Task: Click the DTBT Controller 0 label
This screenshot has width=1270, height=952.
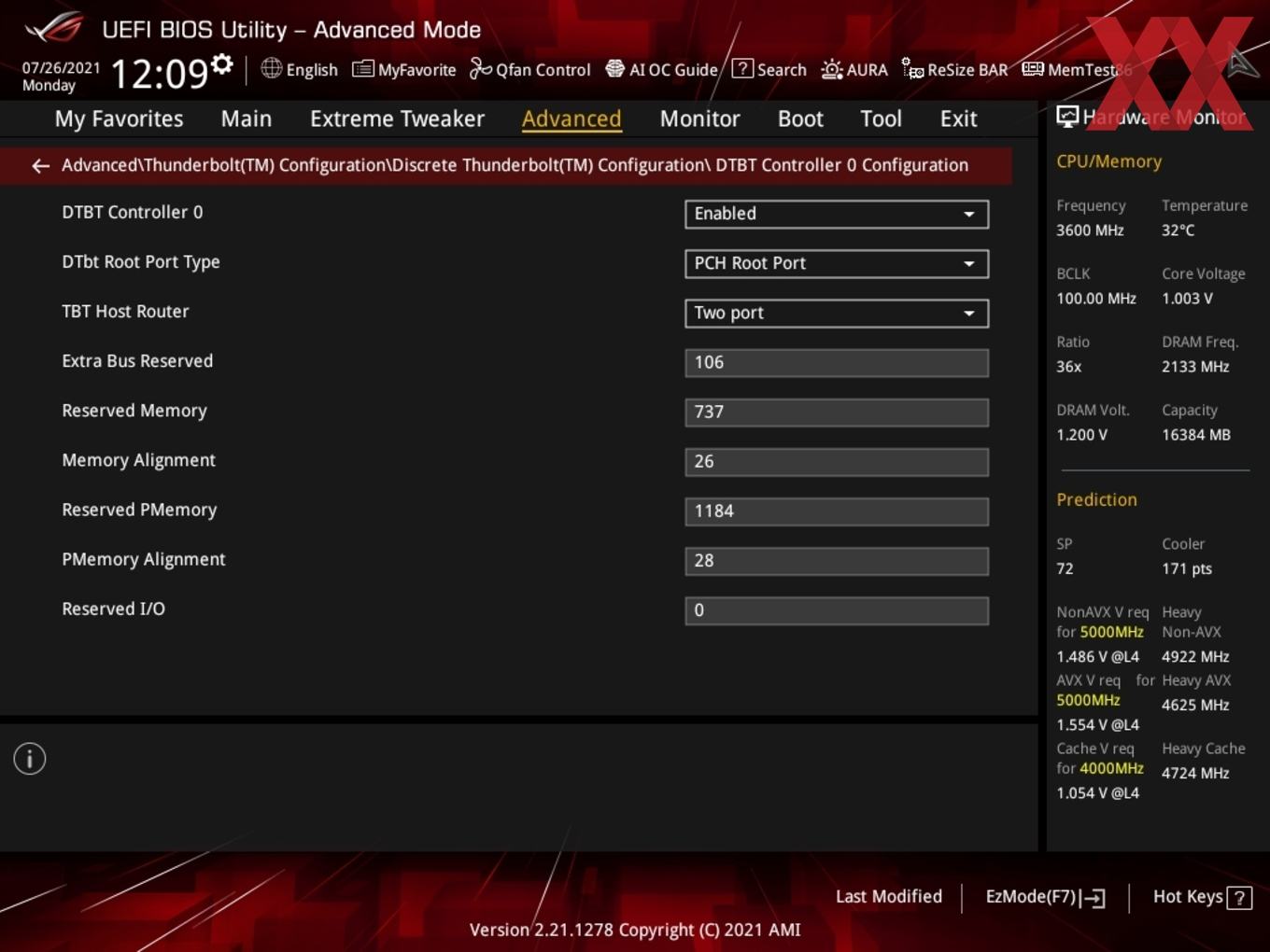Action: [133, 212]
